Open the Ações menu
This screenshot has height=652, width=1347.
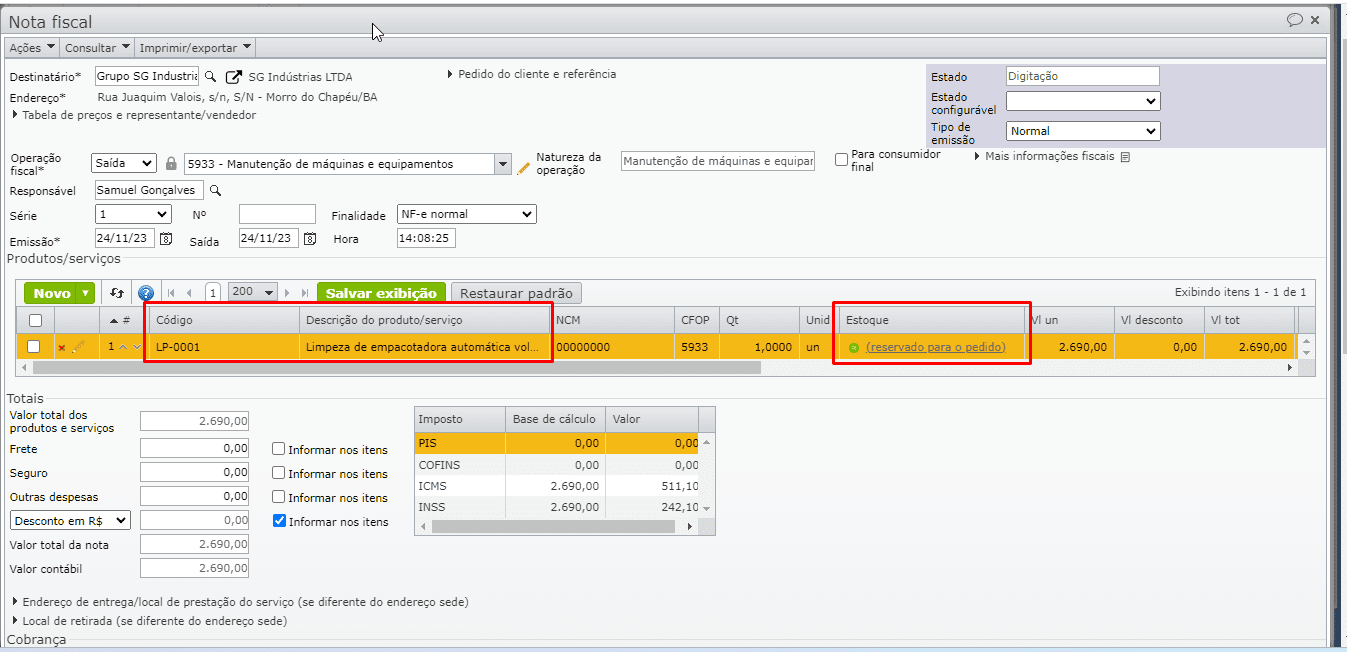pyautogui.click(x=32, y=47)
